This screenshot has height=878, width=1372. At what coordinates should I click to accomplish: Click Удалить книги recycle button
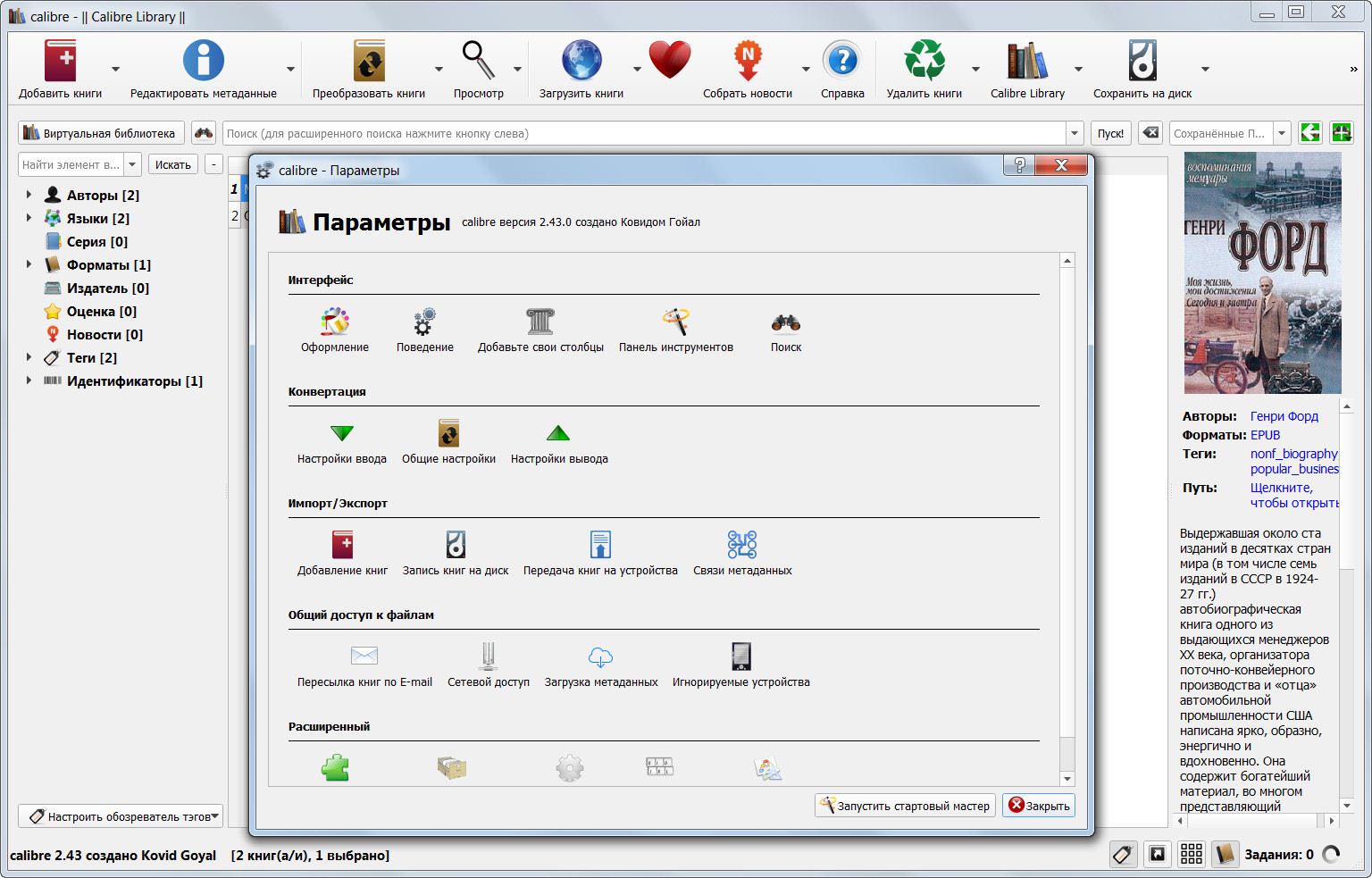tap(924, 70)
